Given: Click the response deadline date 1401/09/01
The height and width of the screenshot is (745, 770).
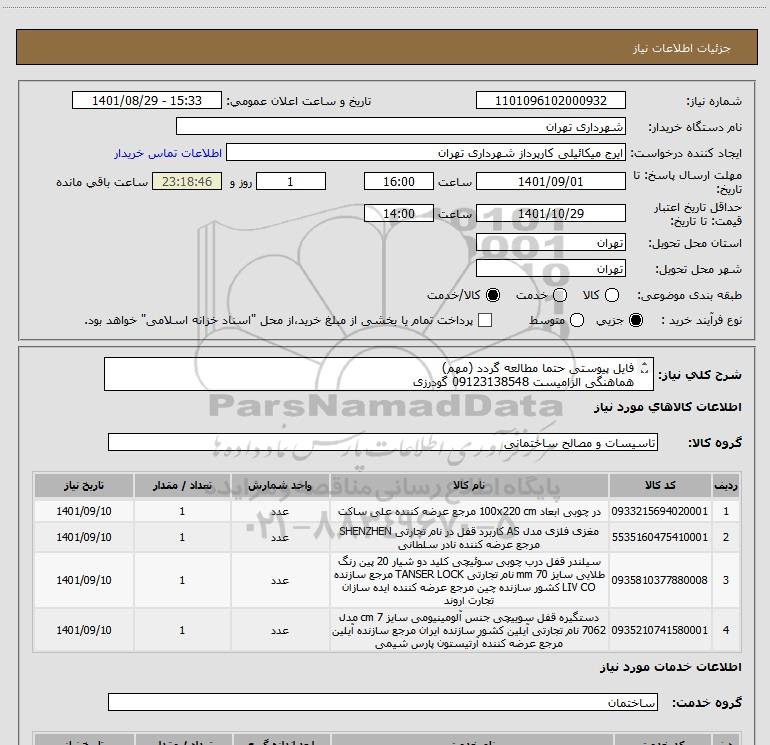Looking at the screenshot, I should click(x=550, y=181).
